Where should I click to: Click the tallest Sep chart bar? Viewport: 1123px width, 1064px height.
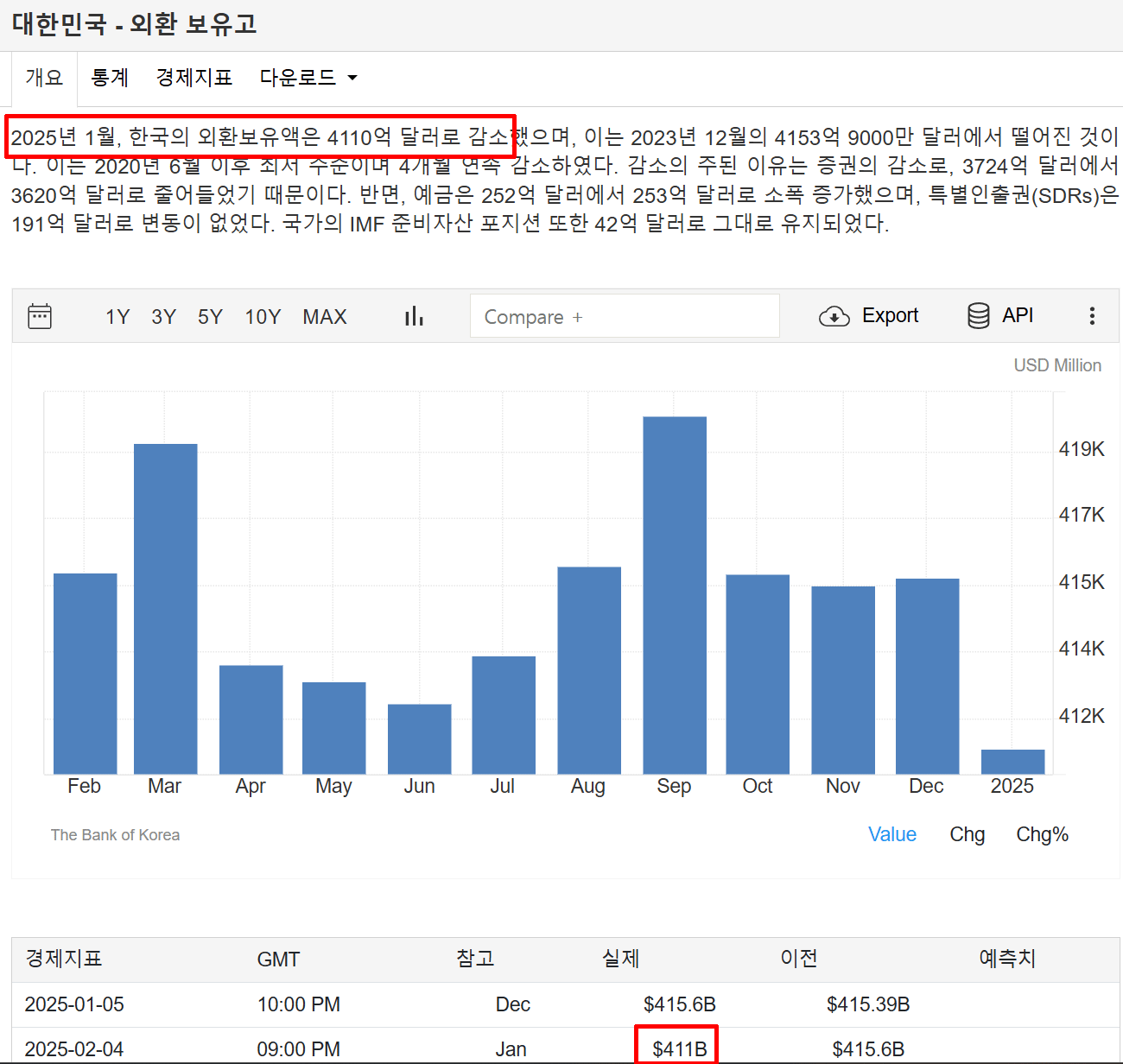point(674,596)
